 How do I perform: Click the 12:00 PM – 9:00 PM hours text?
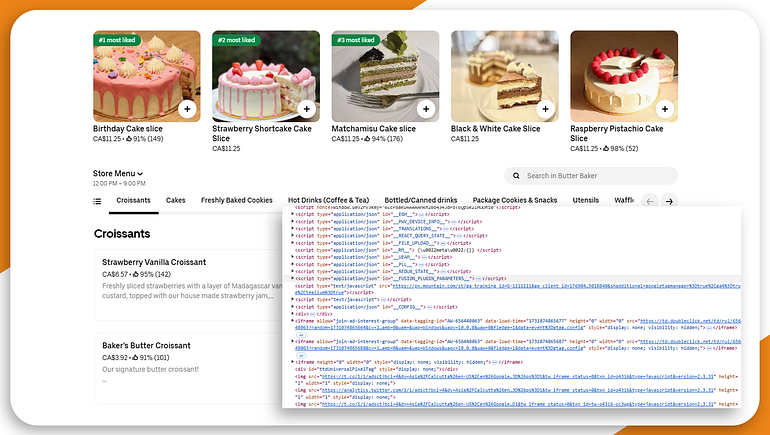point(119,184)
